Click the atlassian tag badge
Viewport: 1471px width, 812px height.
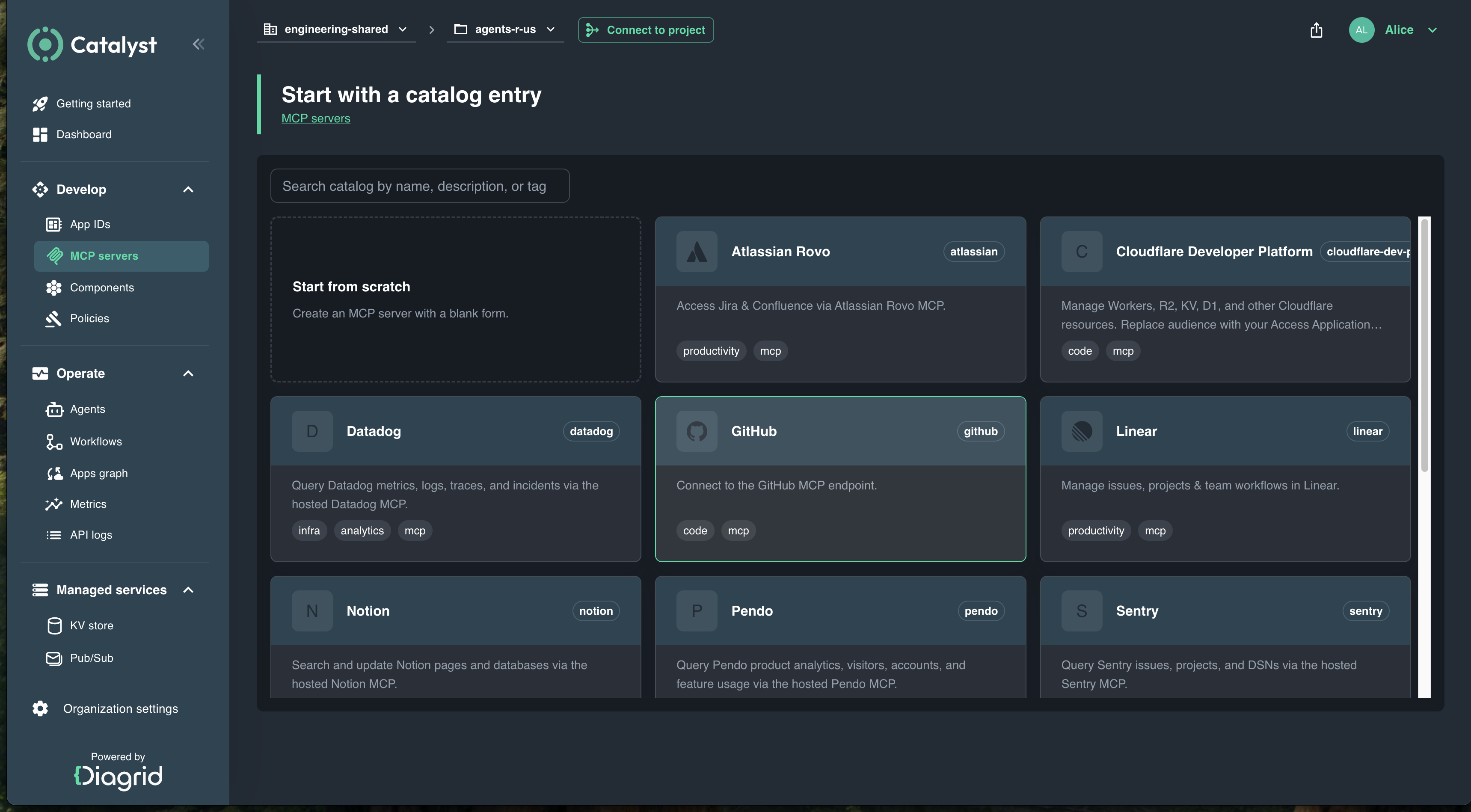coord(974,251)
